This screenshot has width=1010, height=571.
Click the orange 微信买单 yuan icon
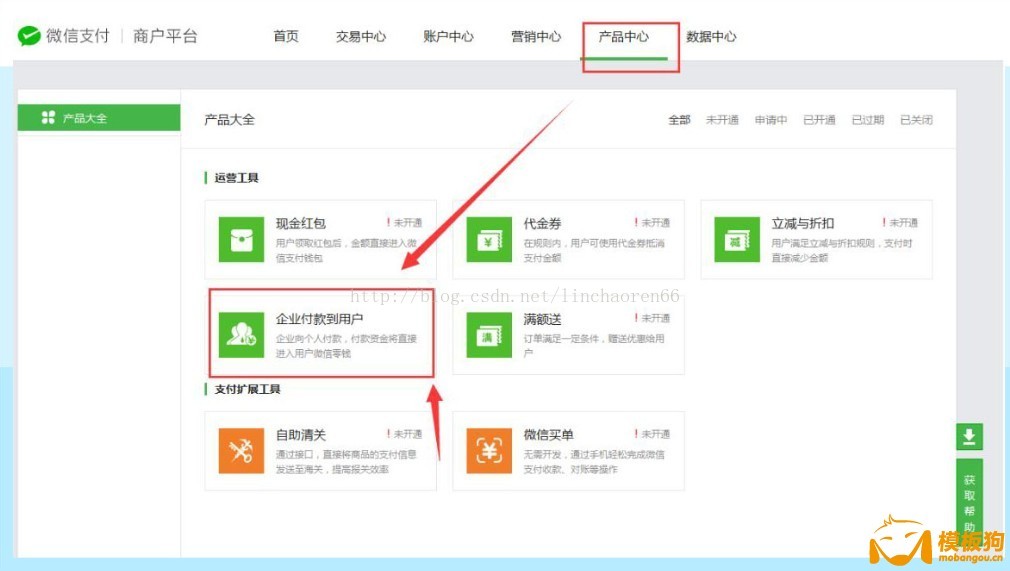(489, 450)
